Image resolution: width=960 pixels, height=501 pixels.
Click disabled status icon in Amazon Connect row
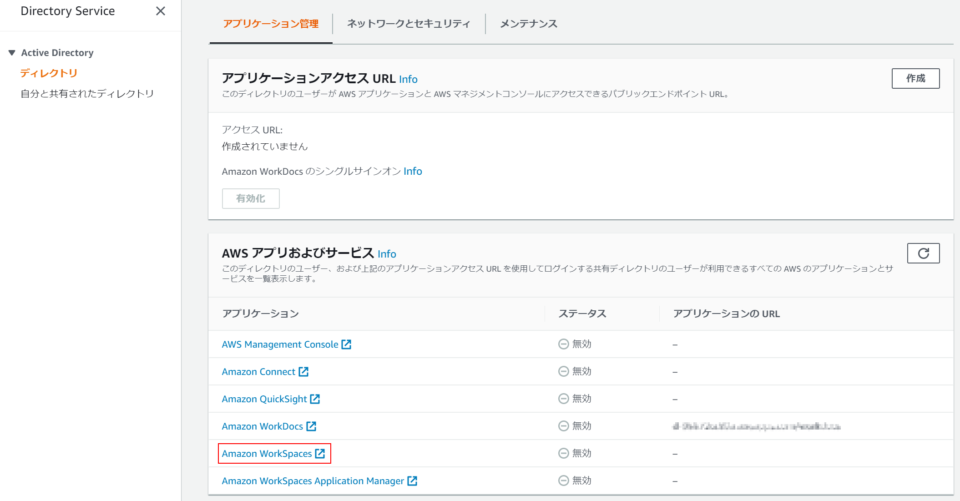(563, 371)
